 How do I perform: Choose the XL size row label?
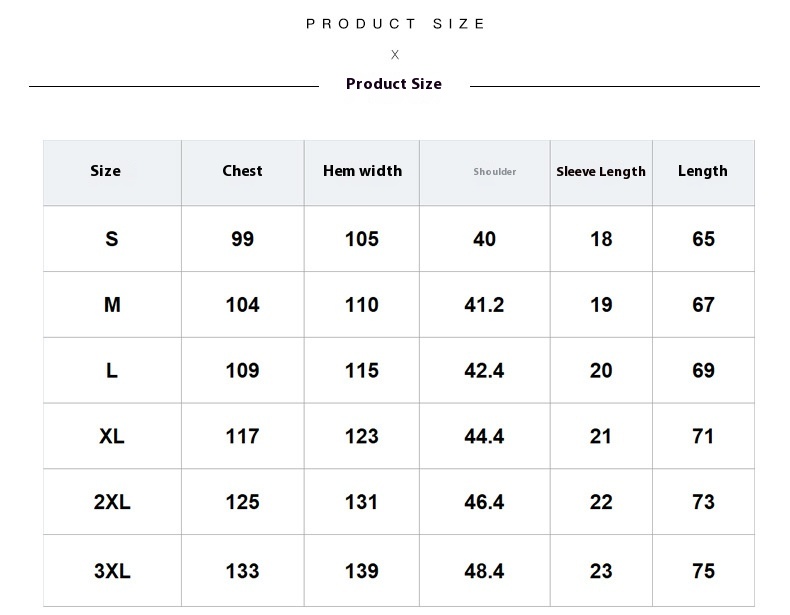pos(112,437)
